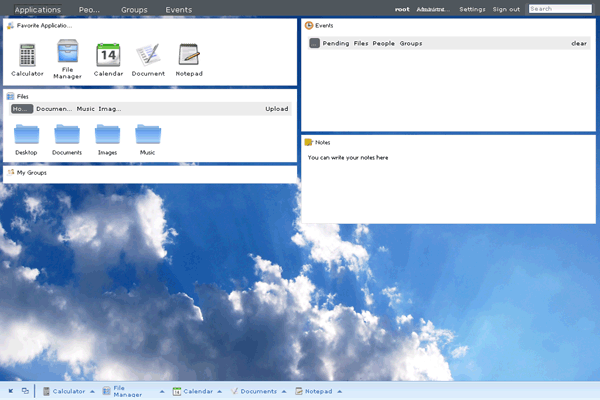
Task: Open the Calendar favorite application icon
Action: pyautogui.click(x=108, y=59)
